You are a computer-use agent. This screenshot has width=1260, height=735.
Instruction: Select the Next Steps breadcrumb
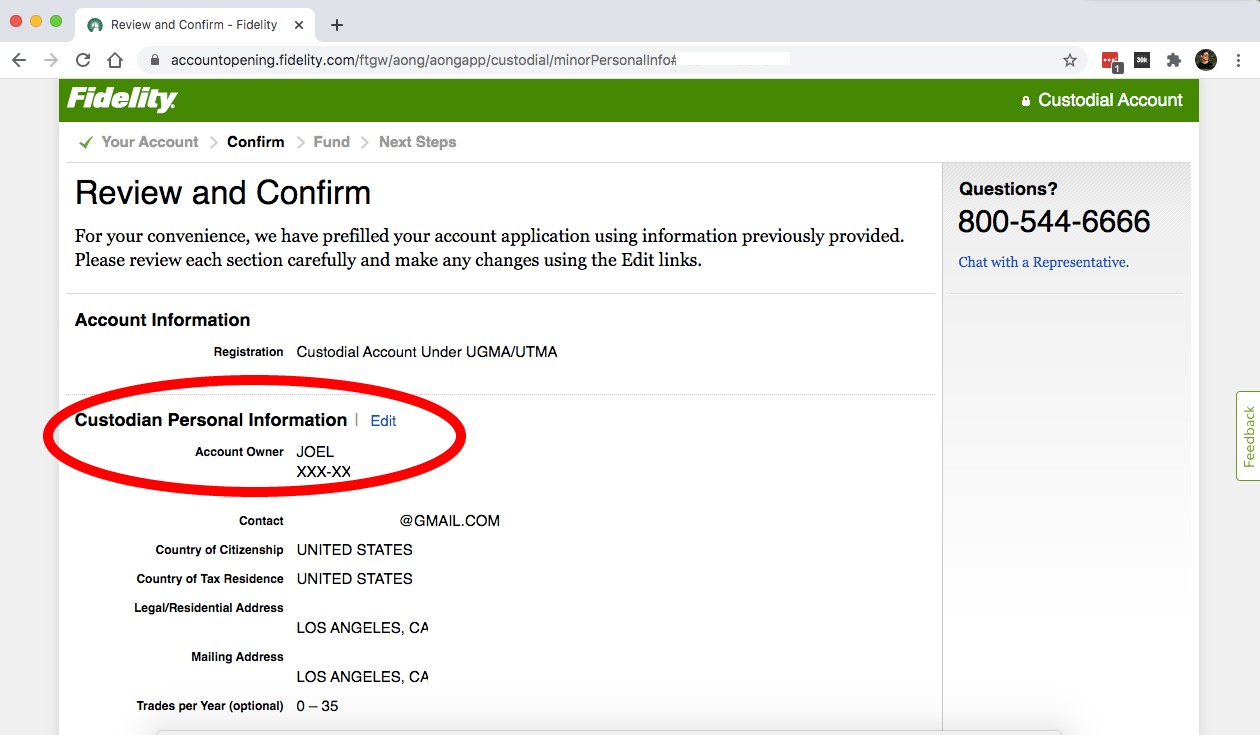coord(417,142)
